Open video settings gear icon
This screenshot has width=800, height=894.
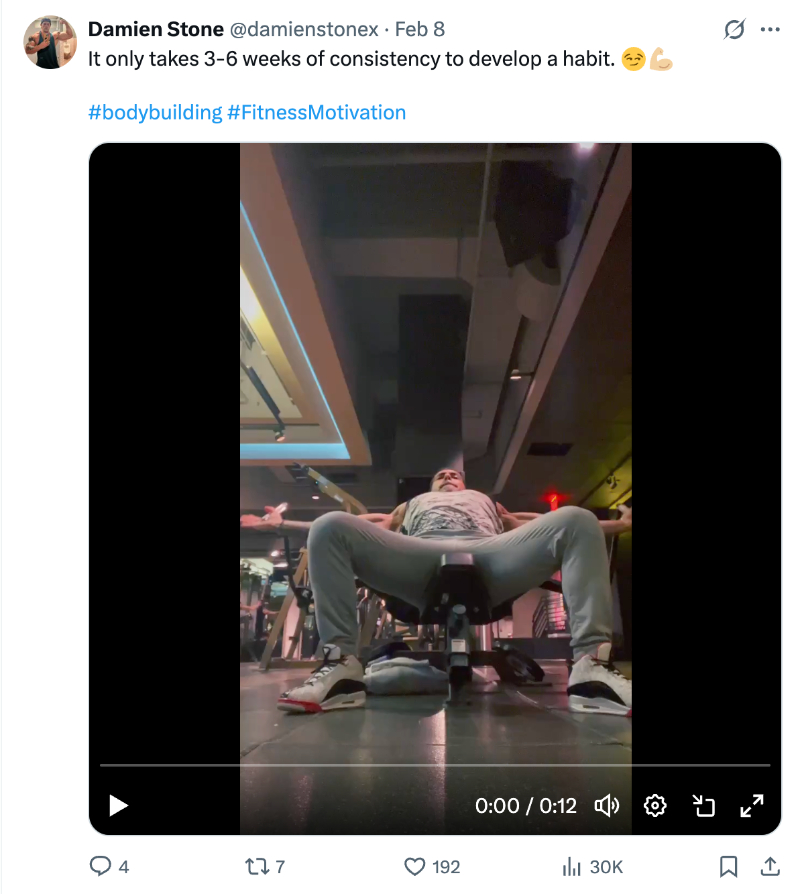(x=655, y=806)
